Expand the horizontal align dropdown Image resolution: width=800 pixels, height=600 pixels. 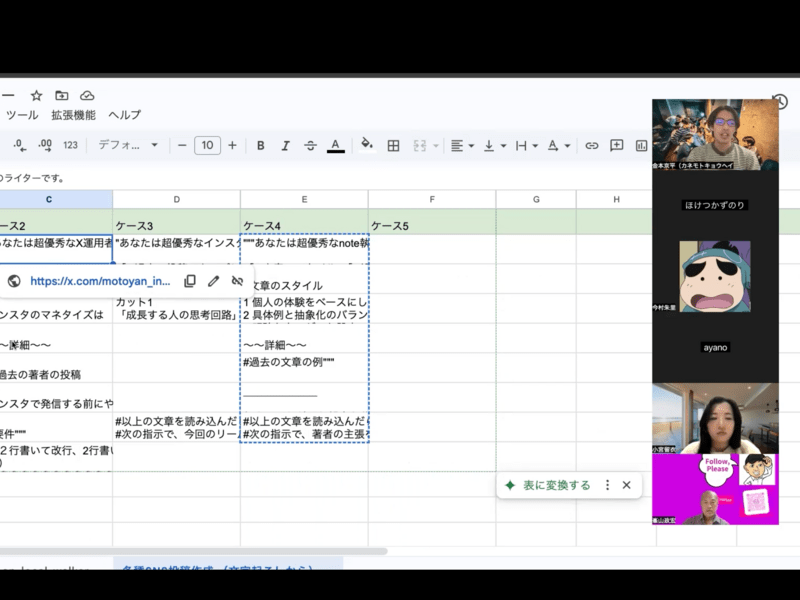pos(461,146)
